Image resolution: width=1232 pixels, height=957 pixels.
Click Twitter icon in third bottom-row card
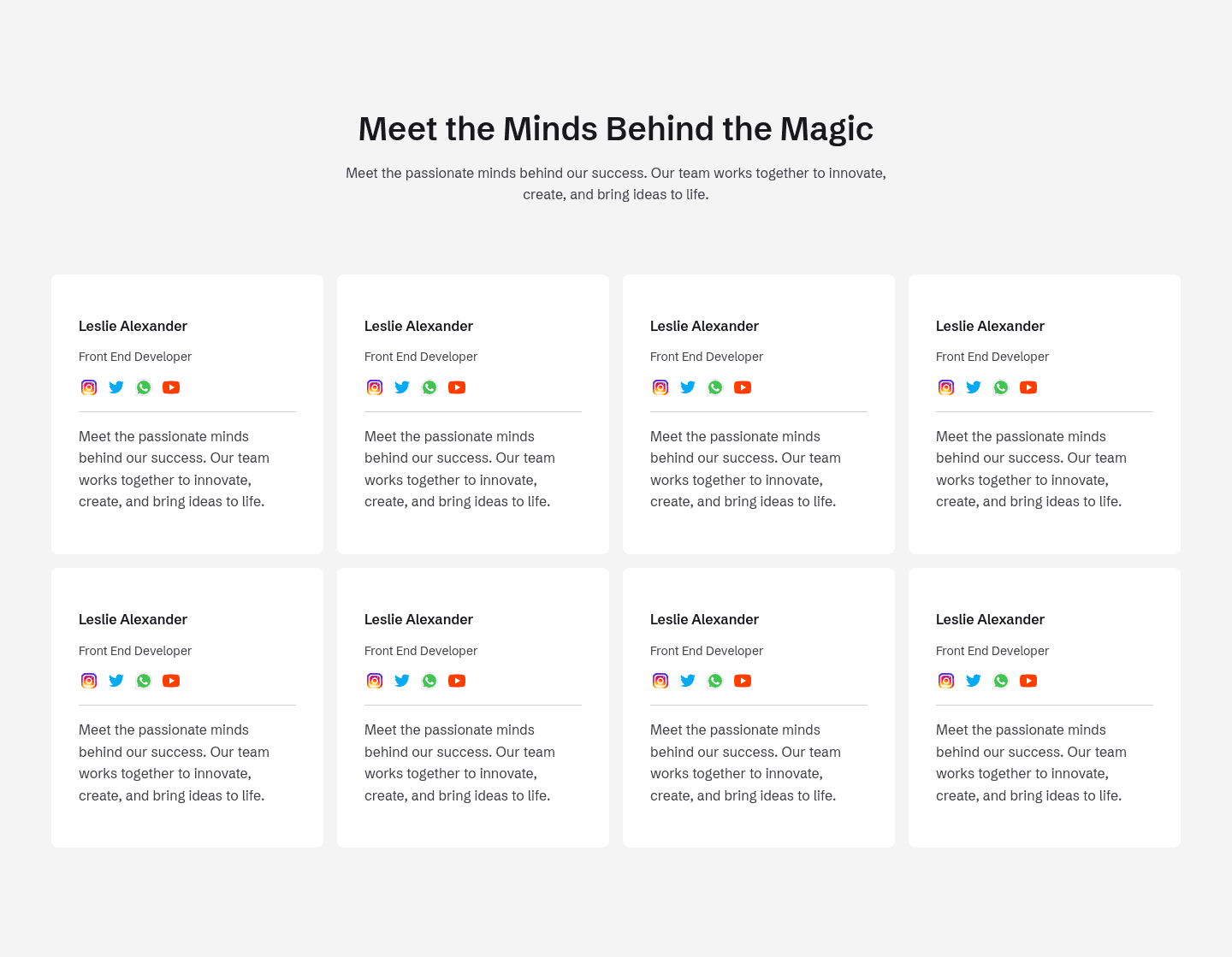point(688,681)
